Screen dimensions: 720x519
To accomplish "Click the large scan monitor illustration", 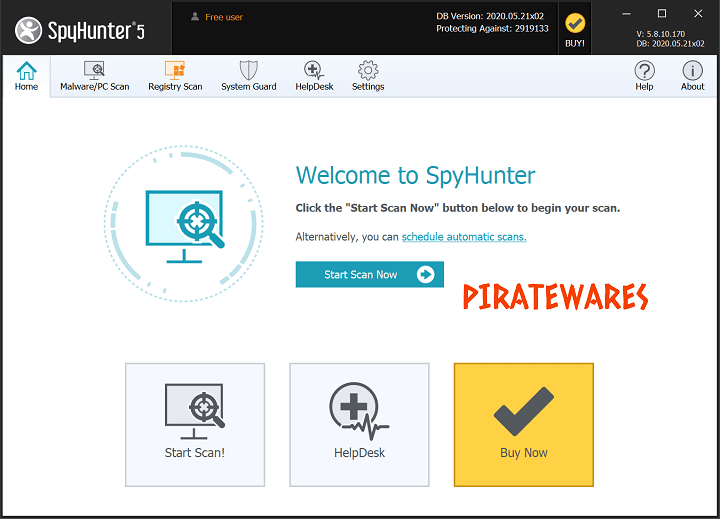I will pyautogui.click(x=184, y=224).
